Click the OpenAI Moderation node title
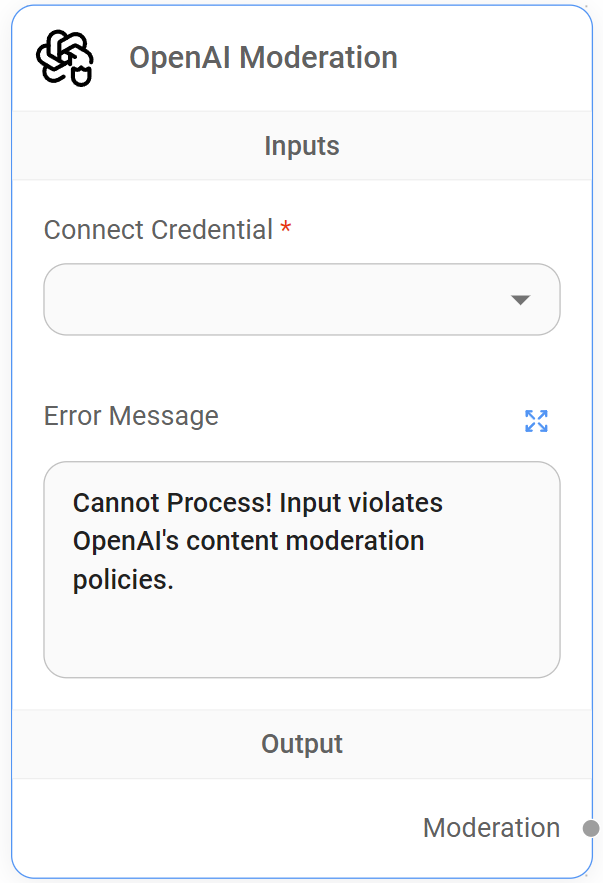 point(263,58)
